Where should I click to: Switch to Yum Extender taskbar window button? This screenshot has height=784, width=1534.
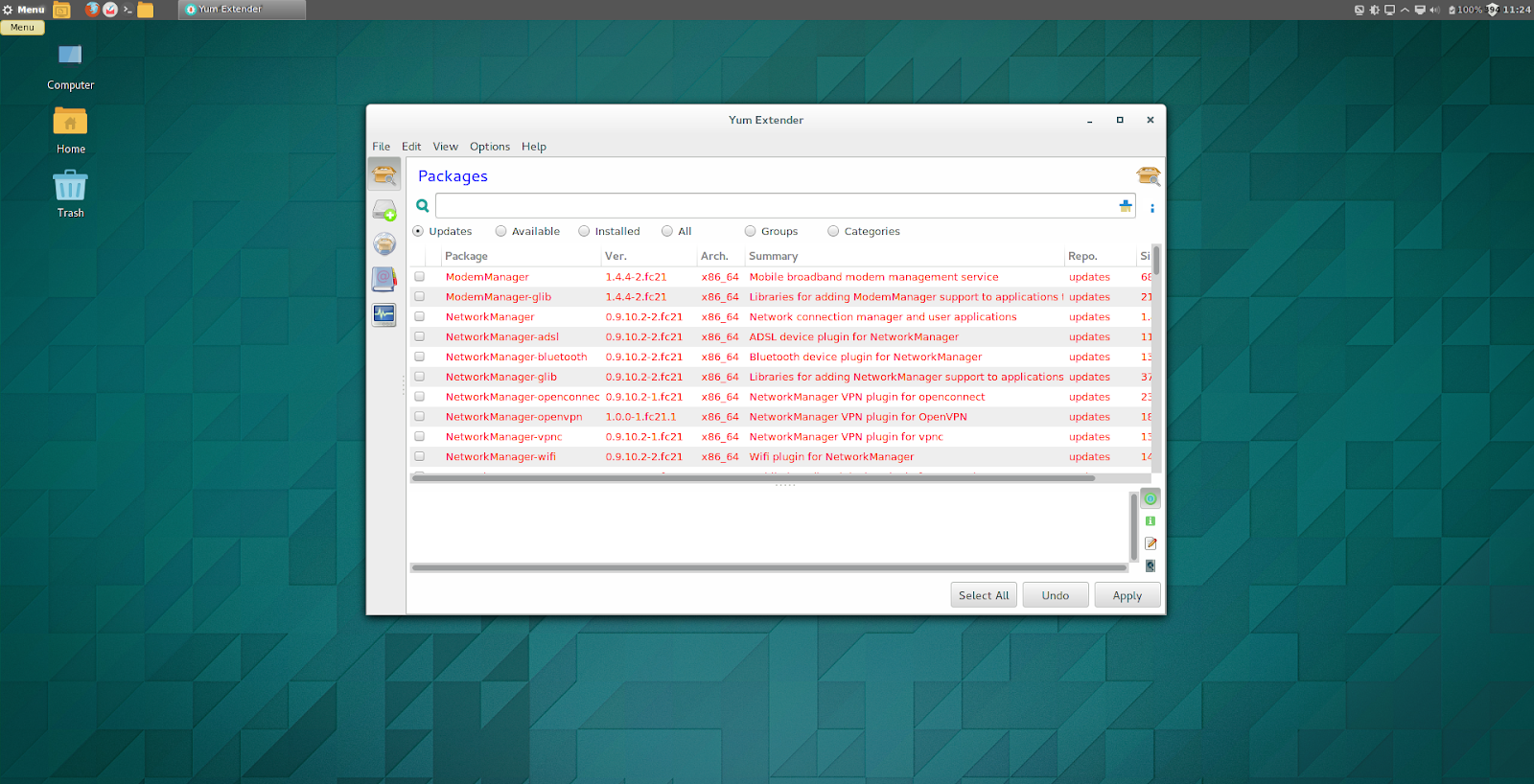[x=242, y=10]
